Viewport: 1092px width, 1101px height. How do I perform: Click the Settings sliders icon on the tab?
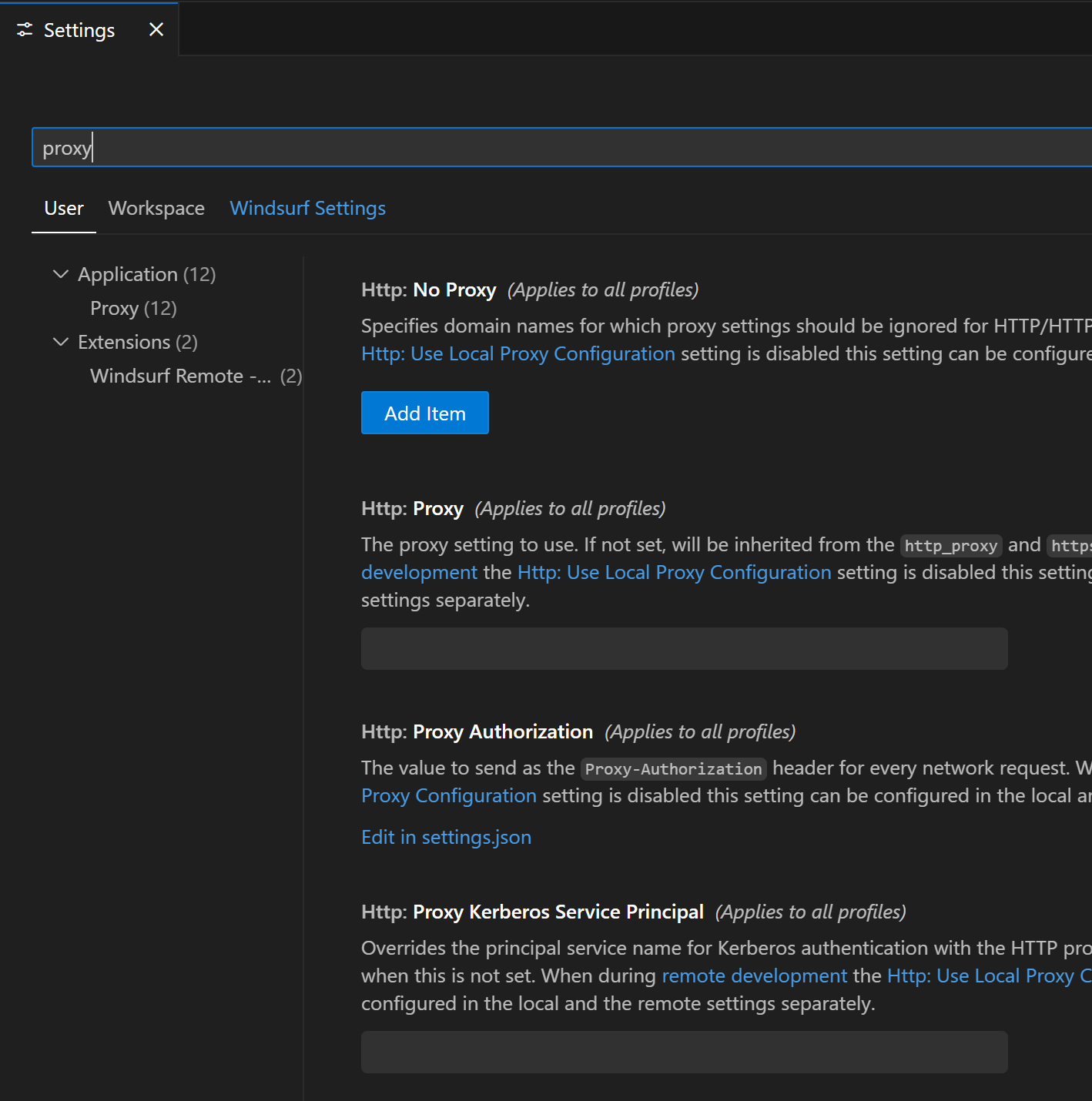[x=24, y=28]
